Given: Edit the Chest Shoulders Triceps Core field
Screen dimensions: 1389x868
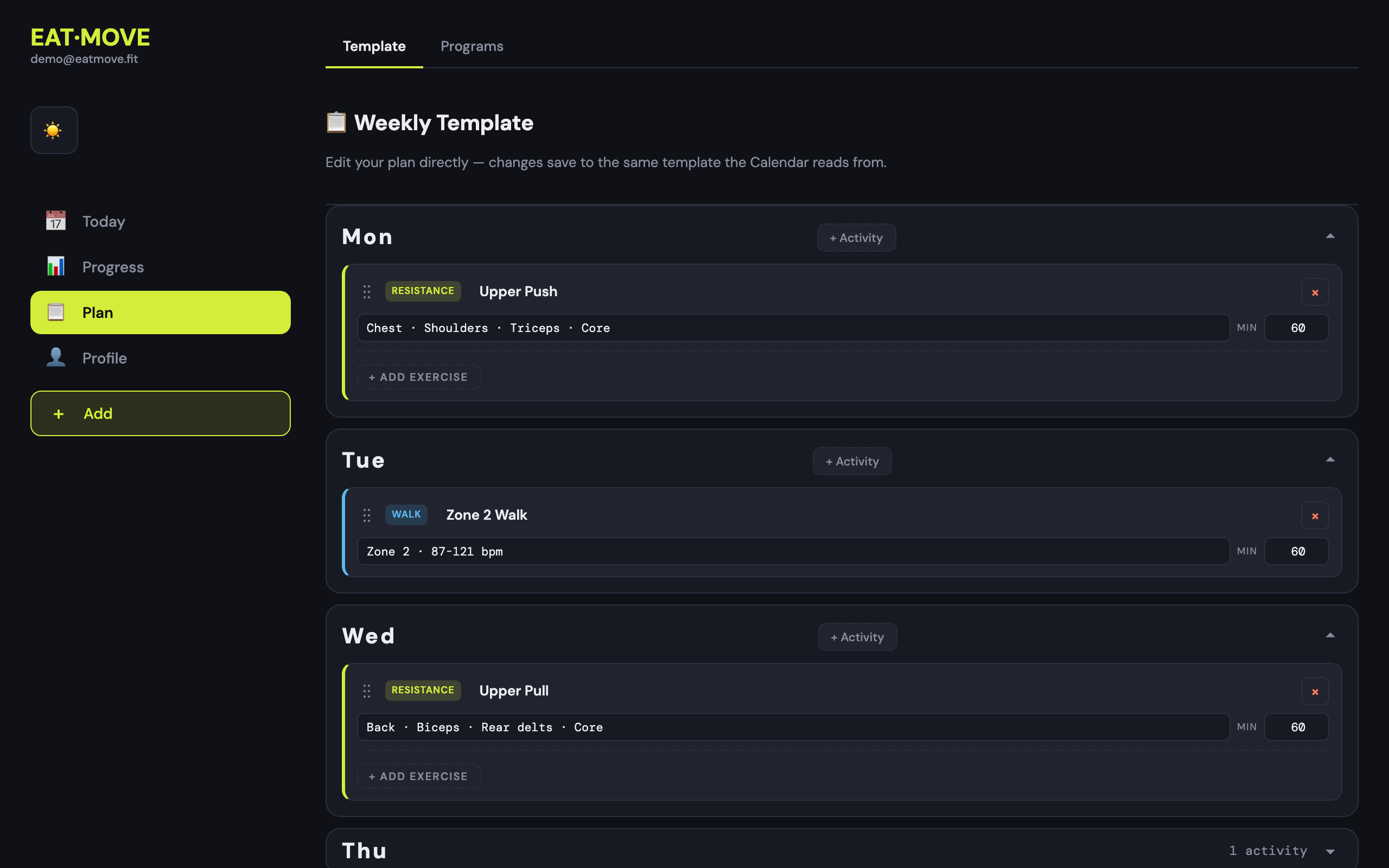Looking at the screenshot, I should click(793, 328).
